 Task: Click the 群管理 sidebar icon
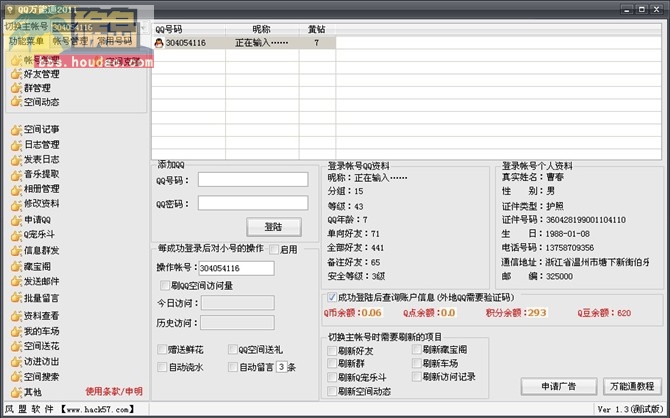[16, 88]
